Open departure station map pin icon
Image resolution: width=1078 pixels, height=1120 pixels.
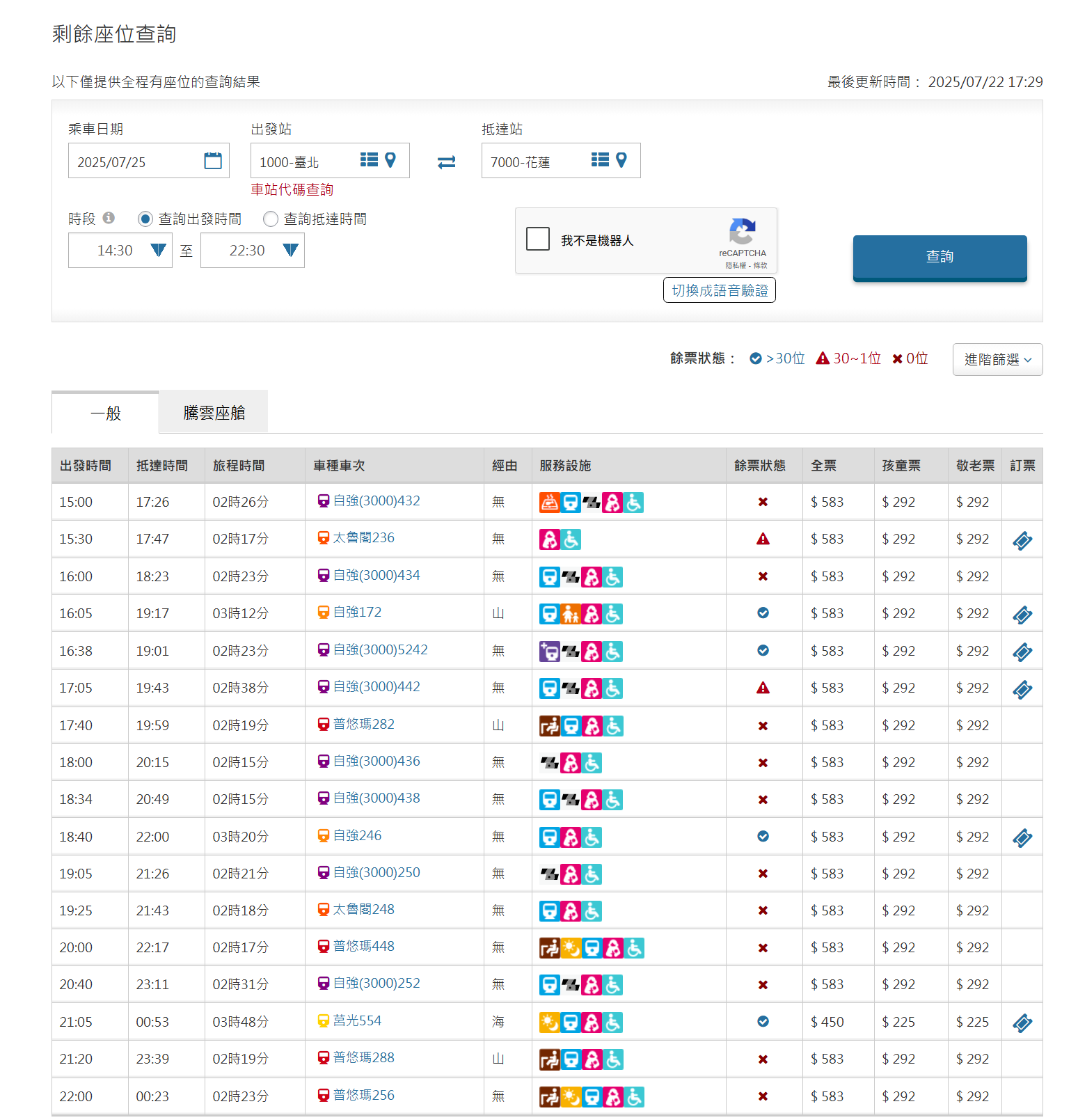(x=390, y=160)
